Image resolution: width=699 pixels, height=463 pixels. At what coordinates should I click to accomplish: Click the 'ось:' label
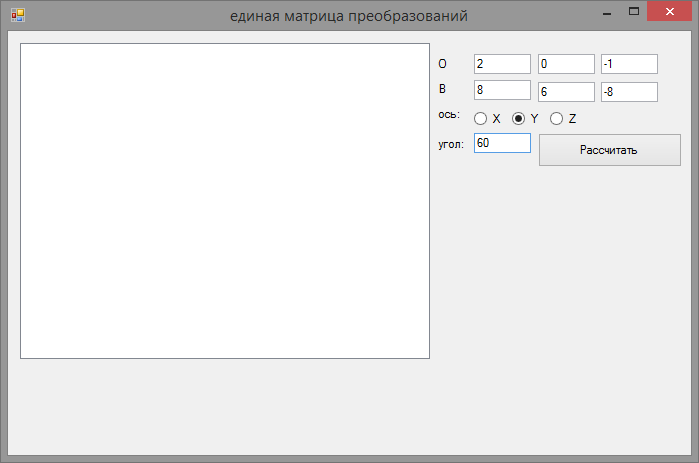tap(449, 115)
